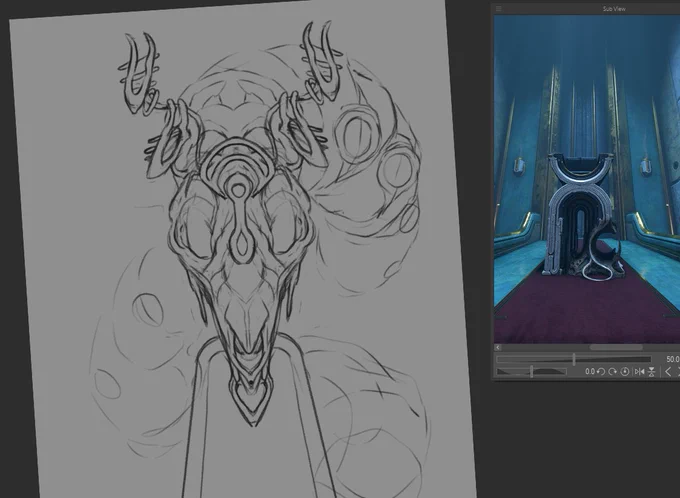Image resolution: width=680 pixels, height=498 pixels.
Task: Click the Sub View panel title
Action: point(614,9)
